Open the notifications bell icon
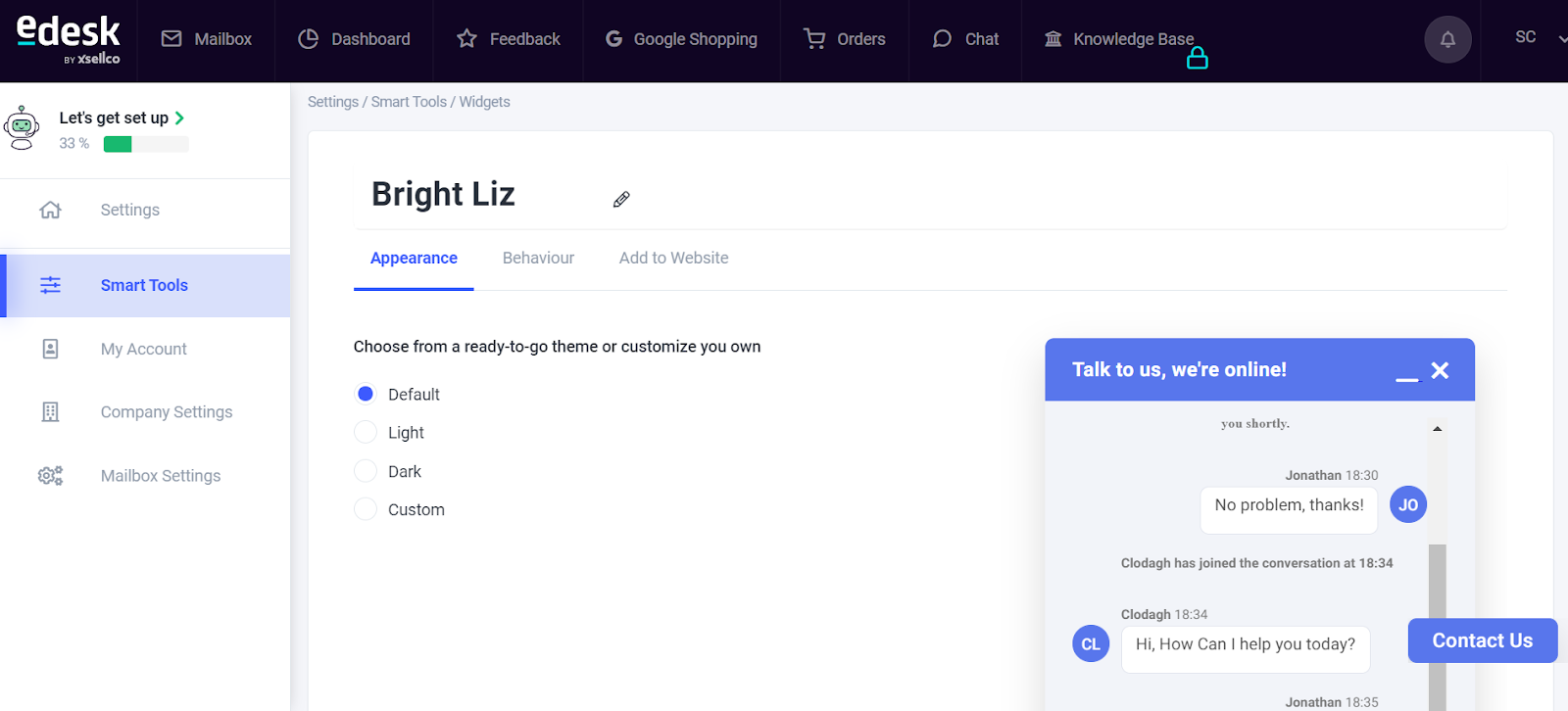 coord(1447,40)
